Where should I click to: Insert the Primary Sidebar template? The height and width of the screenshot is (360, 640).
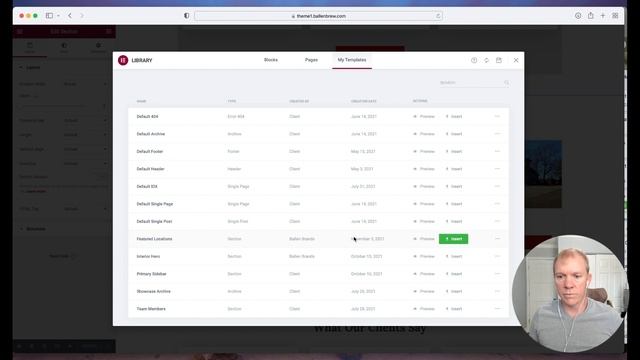454,274
